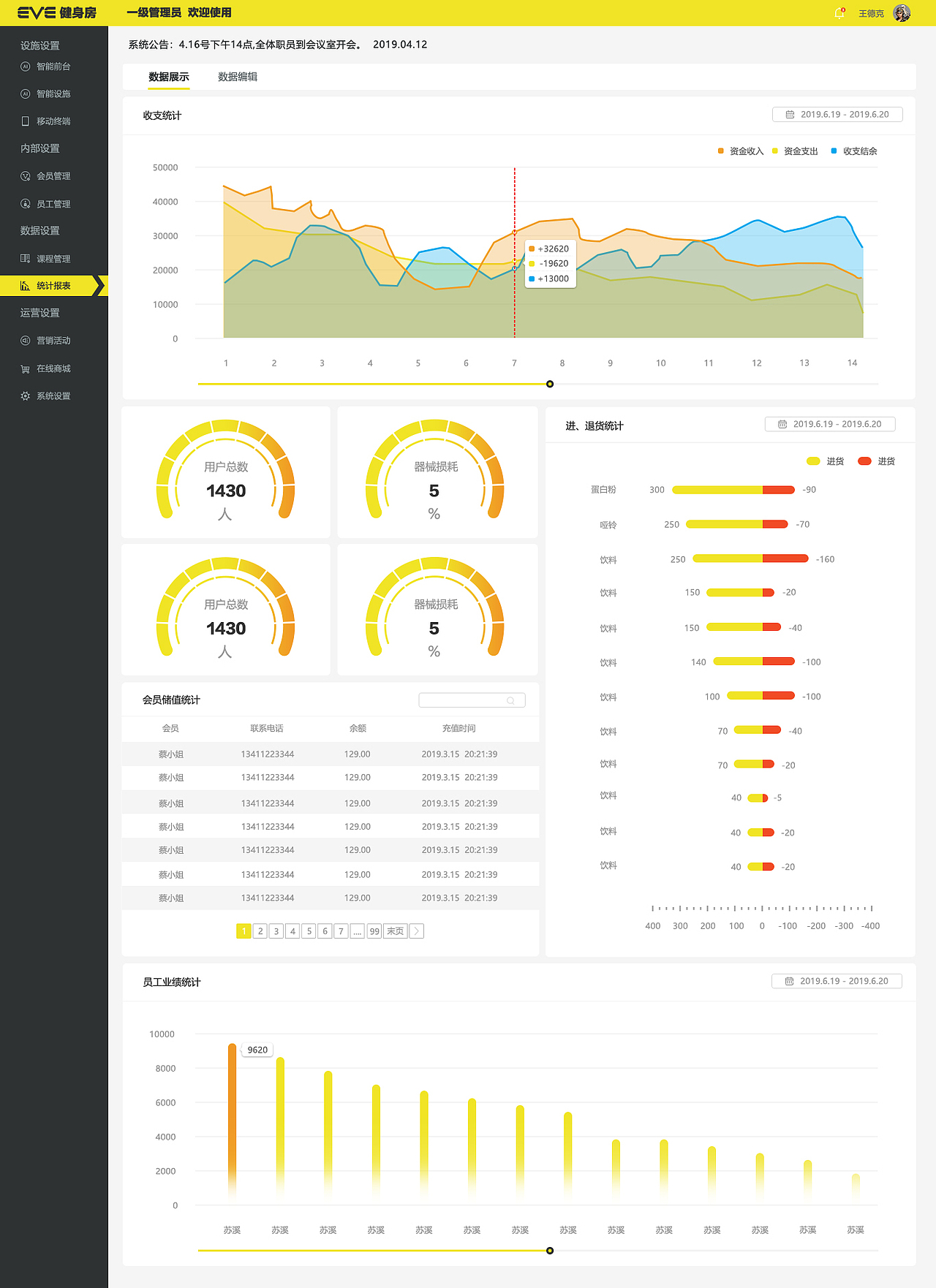
Task: Select pagination ellipsis button
Action: coord(358,931)
